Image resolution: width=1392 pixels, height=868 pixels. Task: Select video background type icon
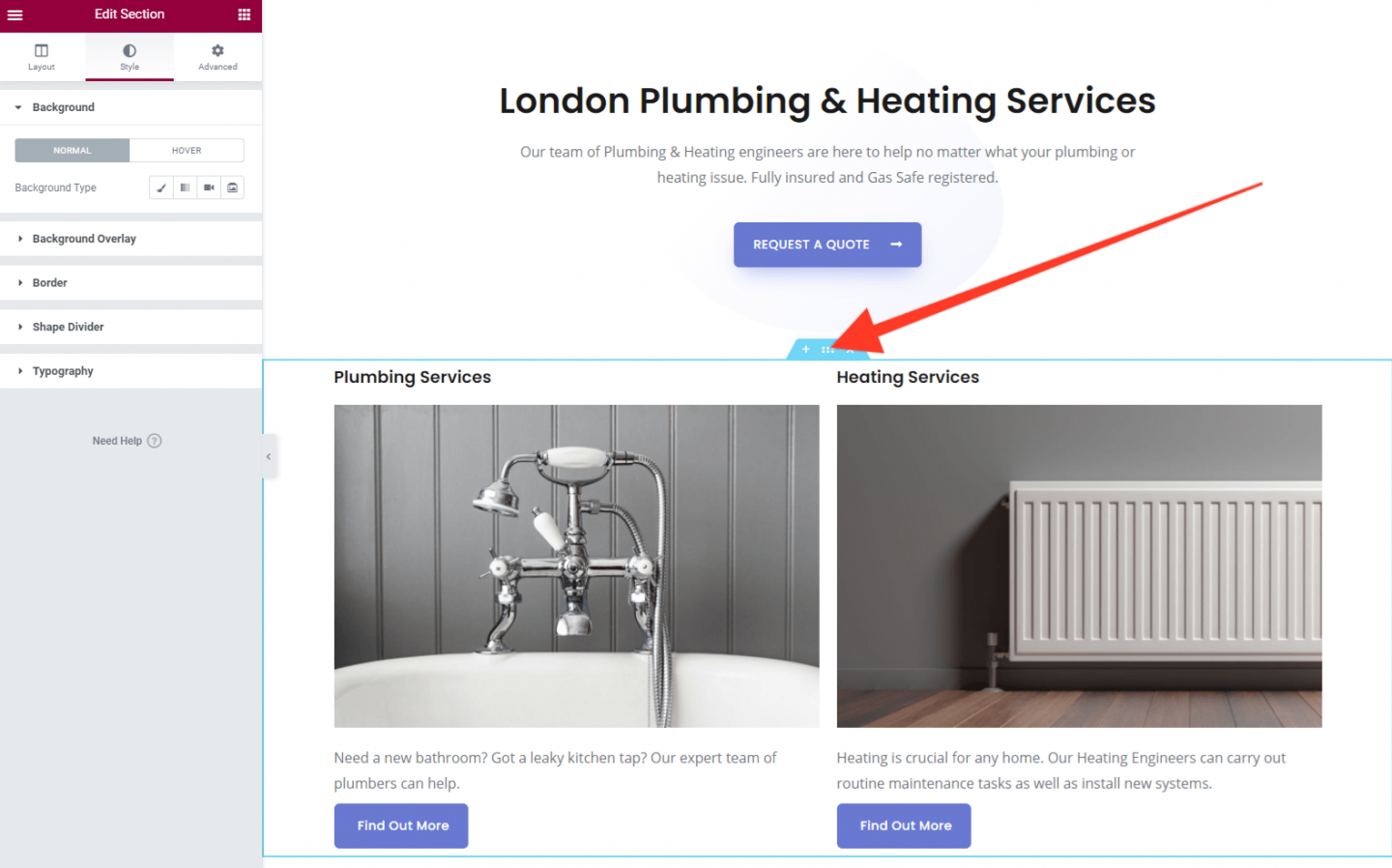[x=209, y=188]
